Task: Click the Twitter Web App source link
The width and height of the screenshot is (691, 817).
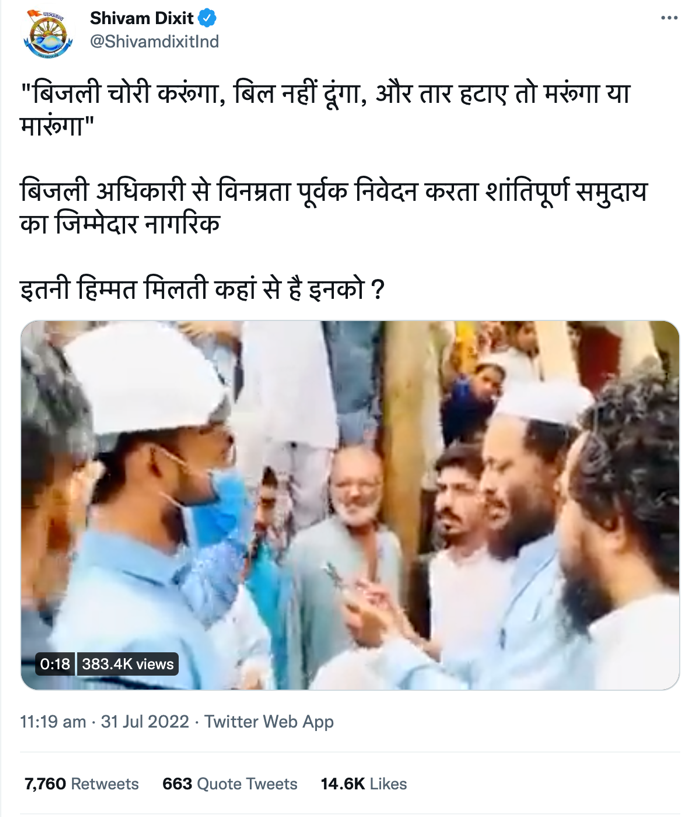Action: [269, 722]
